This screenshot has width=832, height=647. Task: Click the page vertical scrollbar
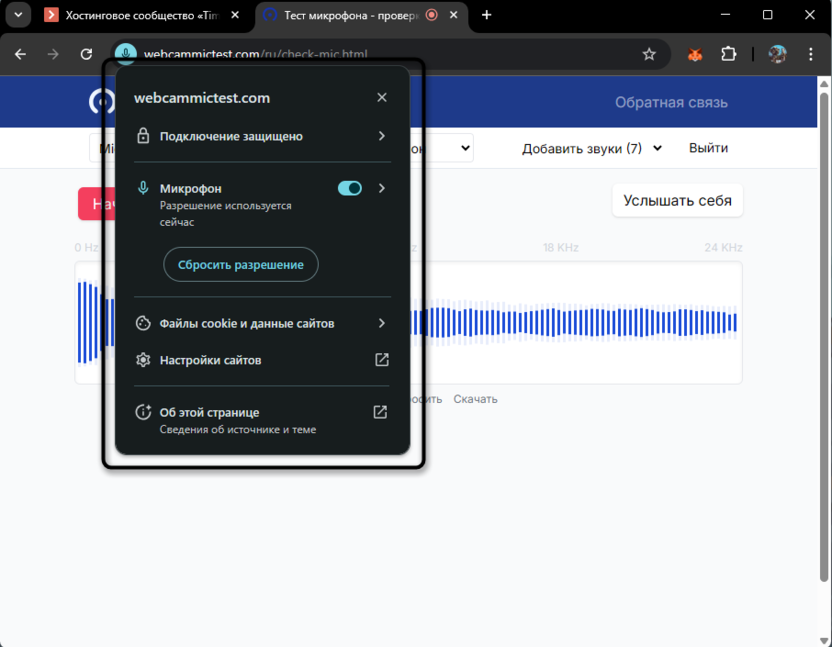(x=824, y=337)
